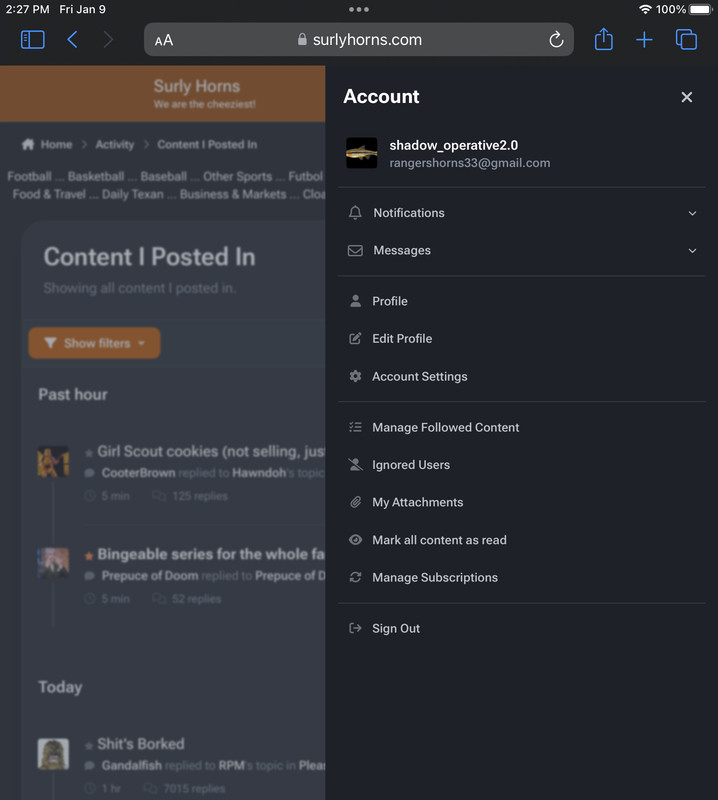Viewport: 718px width, 800px height.
Task: Open the Ignored Users page
Action: tap(522, 464)
